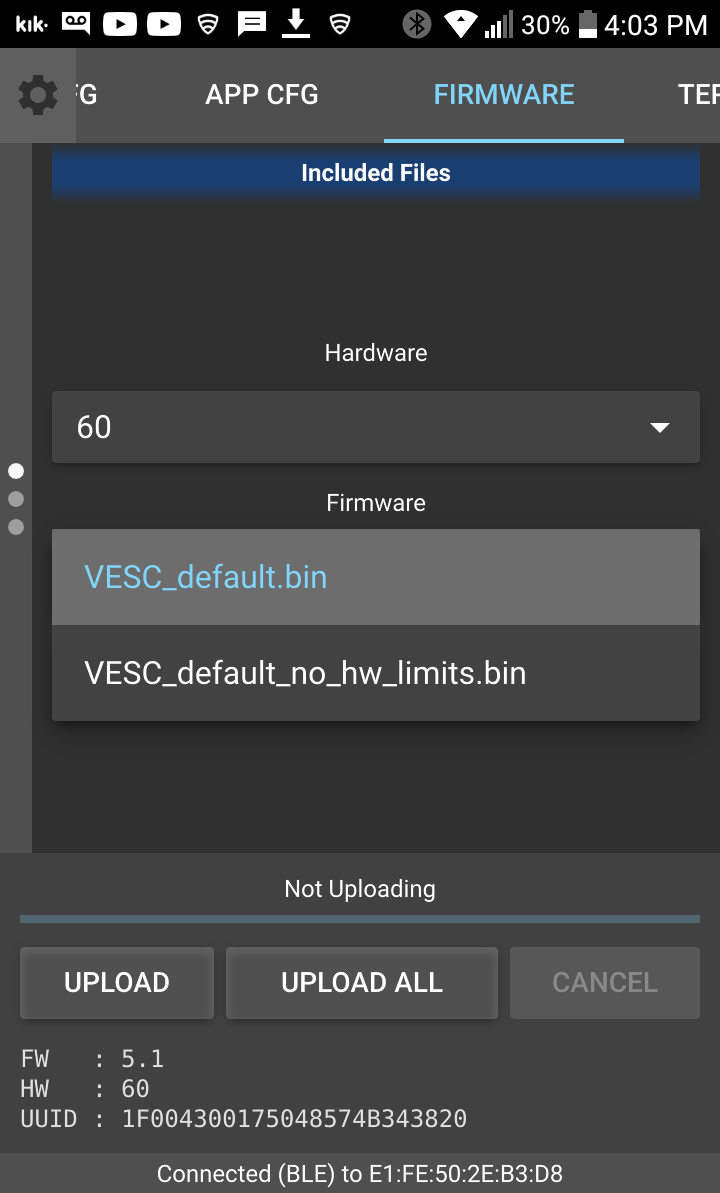Switch to the APP CFG tab
This screenshot has width=720, height=1193.
[262, 94]
